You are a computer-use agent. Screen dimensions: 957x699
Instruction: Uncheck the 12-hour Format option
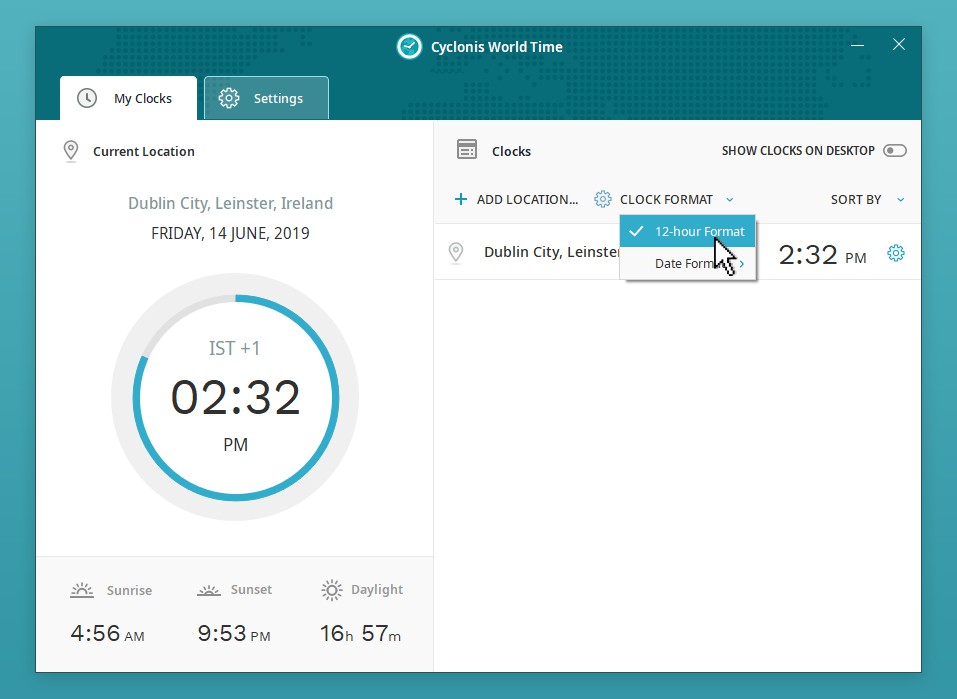(x=687, y=231)
